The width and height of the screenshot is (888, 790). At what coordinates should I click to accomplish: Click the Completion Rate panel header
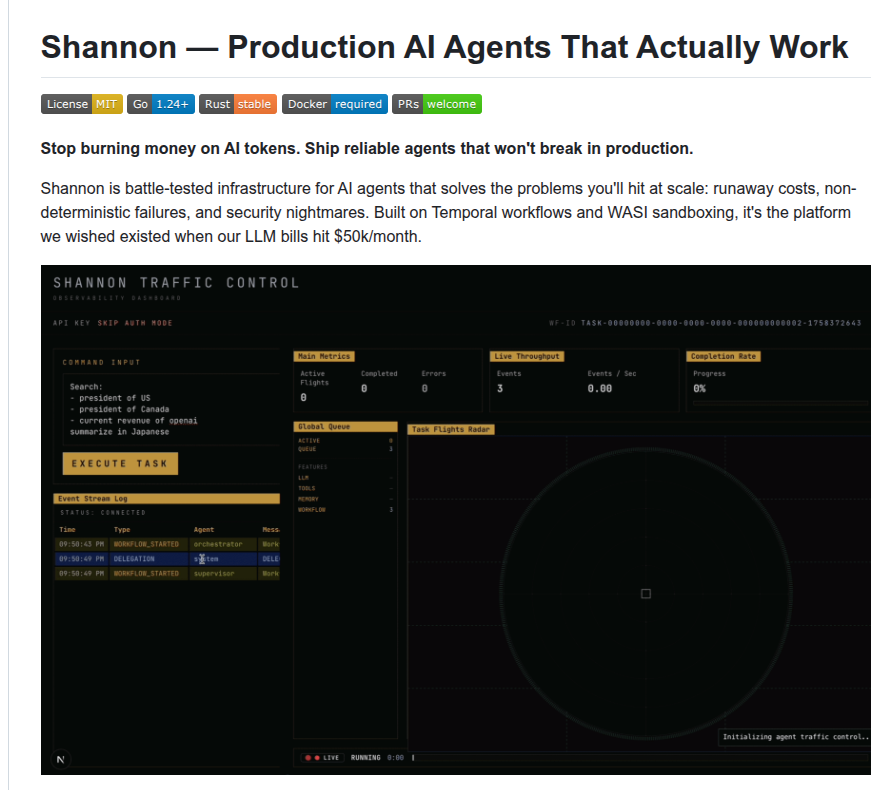coord(723,356)
